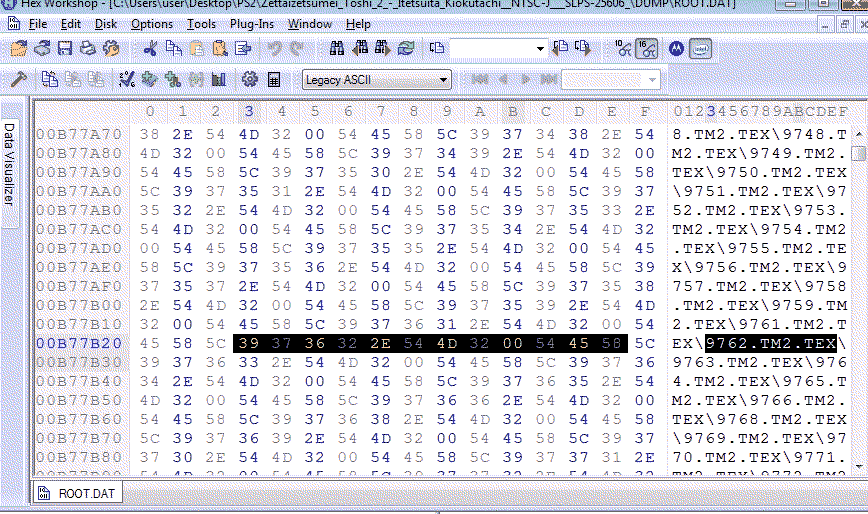This screenshot has width=868, height=514.
Task: Click first hex byte 38 in row 00B77A70
Action: (x=149, y=134)
